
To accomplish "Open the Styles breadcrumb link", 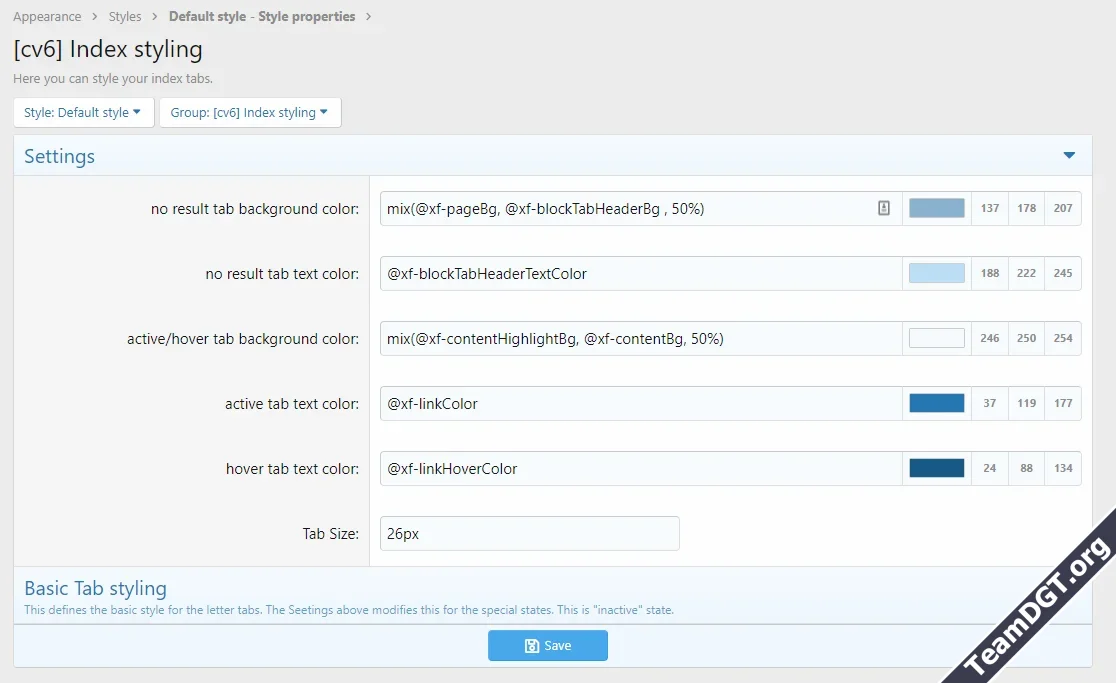I will point(125,17).
